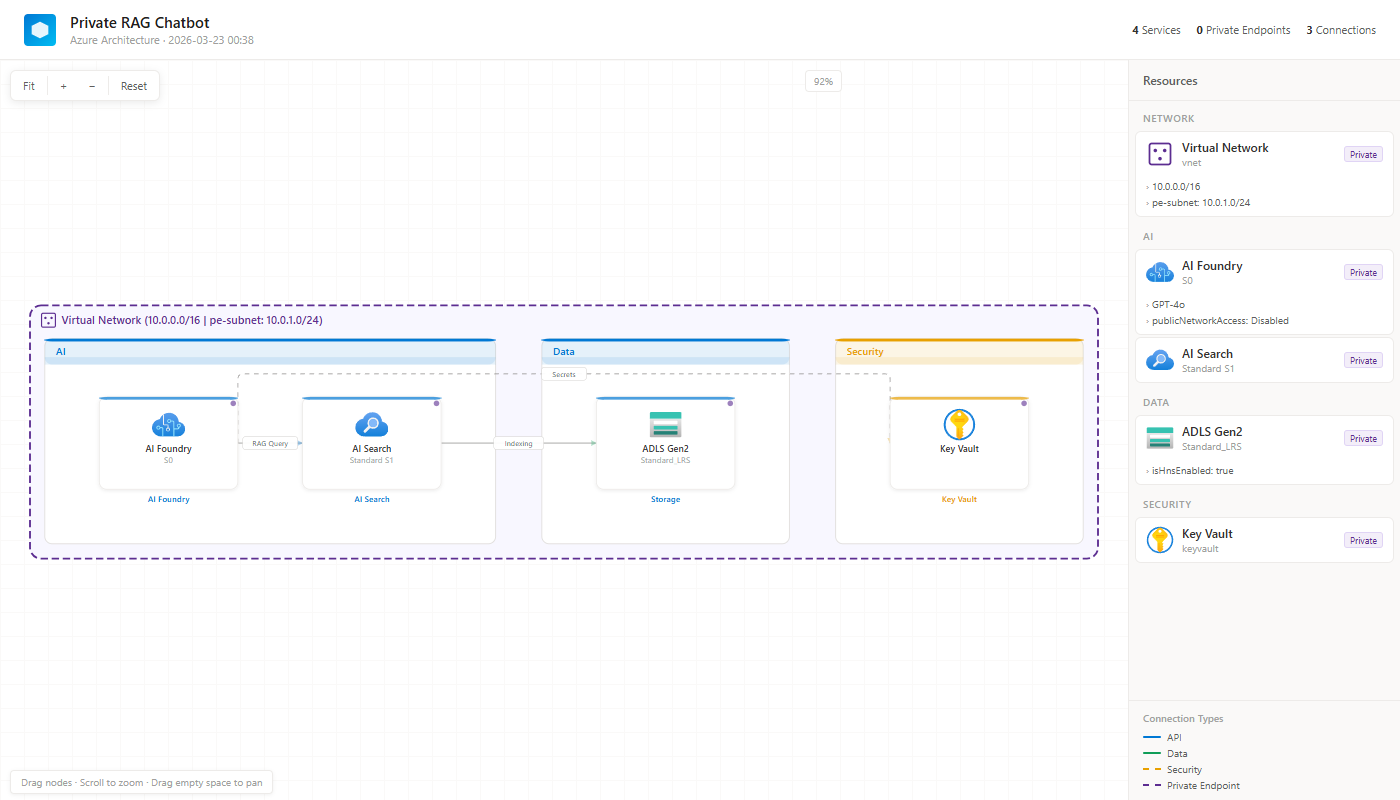Click the "Standard_LRS" SKU in sidebar card
1400x800 pixels.
(1212, 447)
